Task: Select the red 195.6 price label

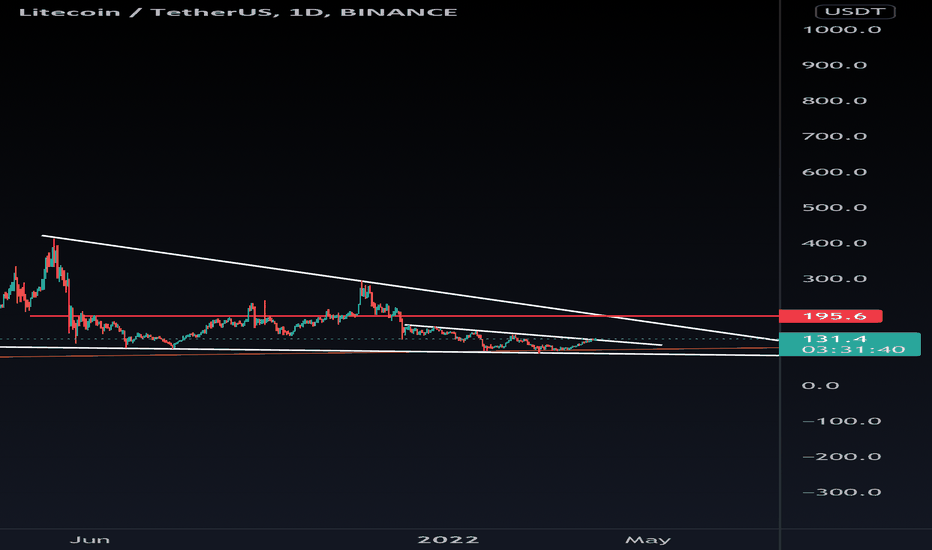Action: point(830,316)
